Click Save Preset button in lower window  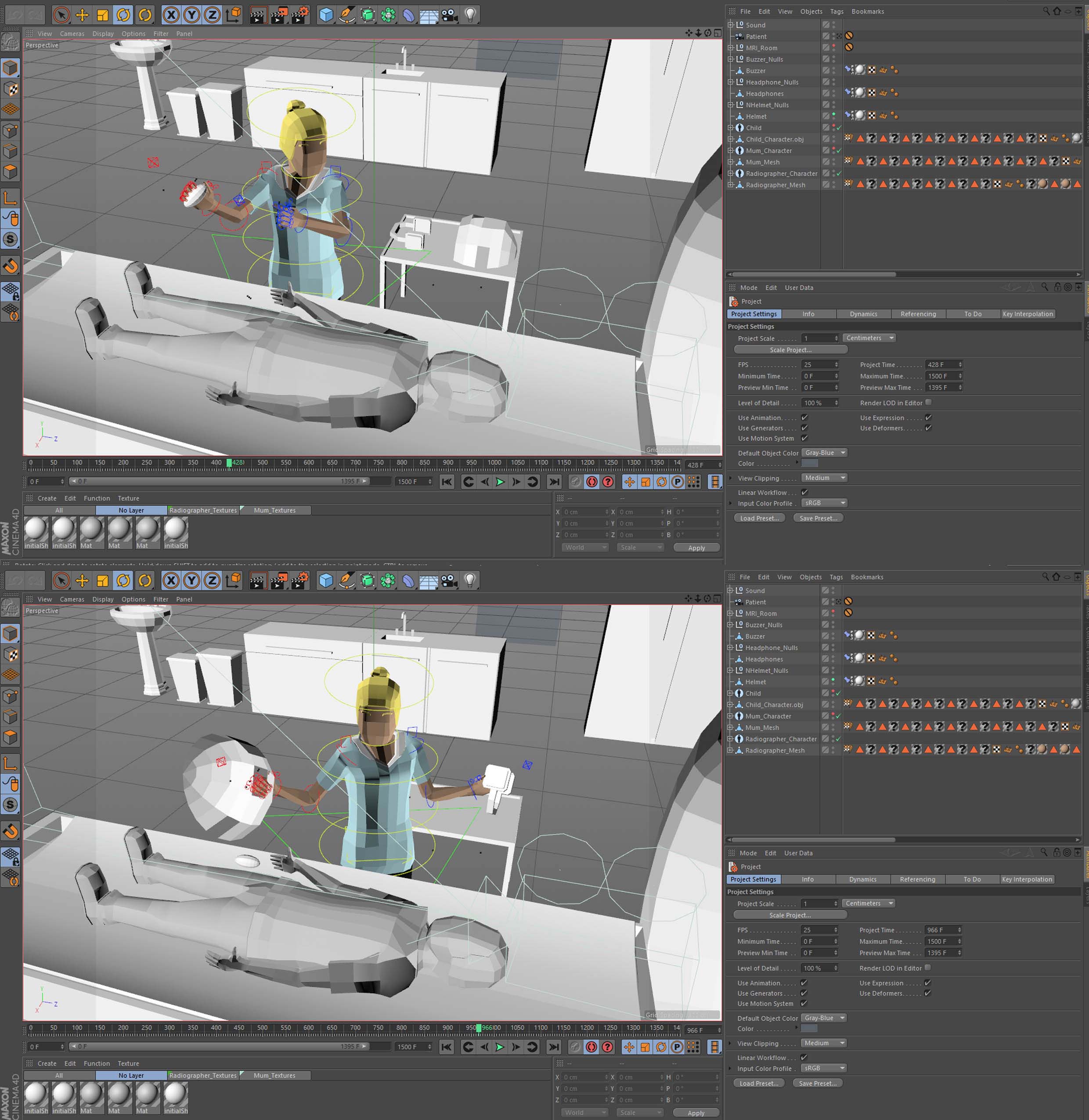pyautogui.click(x=817, y=1084)
